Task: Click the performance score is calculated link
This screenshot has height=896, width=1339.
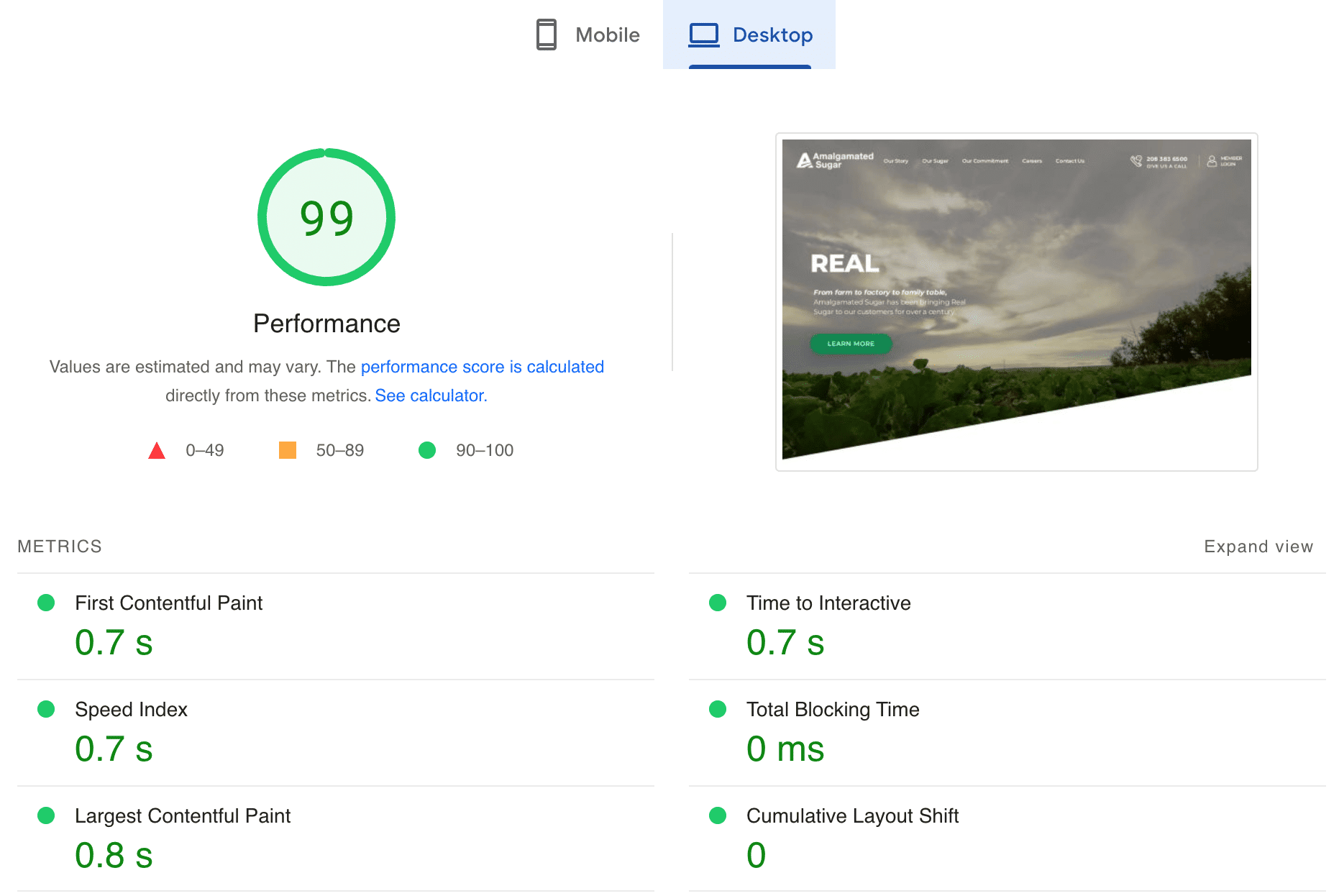Action: [x=482, y=367]
